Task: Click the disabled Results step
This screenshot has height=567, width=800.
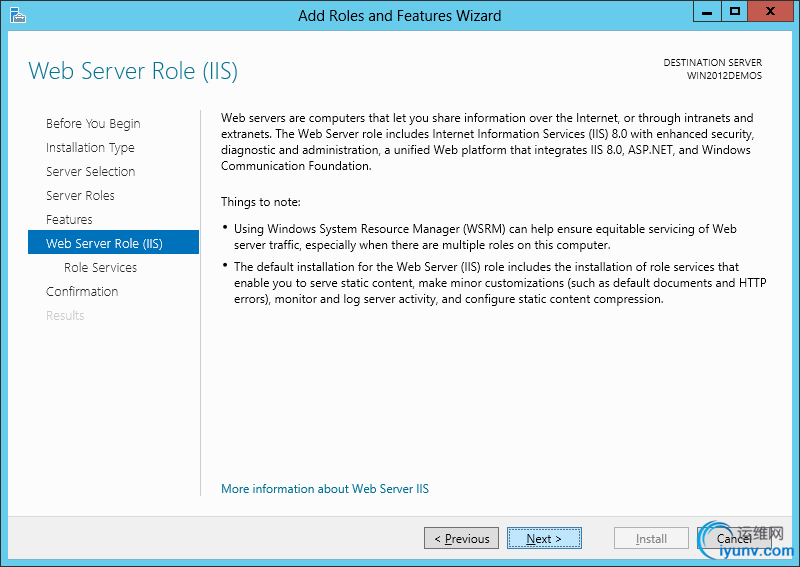Action: 65,315
